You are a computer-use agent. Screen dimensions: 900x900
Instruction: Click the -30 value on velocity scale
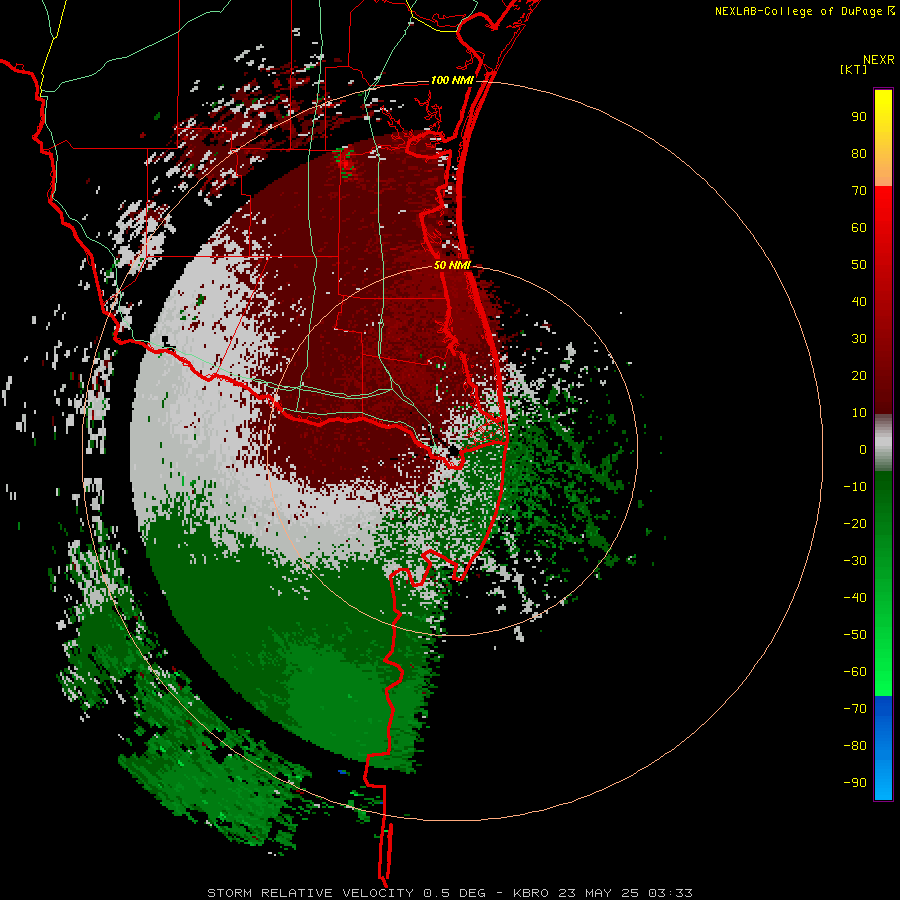click(855, 561)
